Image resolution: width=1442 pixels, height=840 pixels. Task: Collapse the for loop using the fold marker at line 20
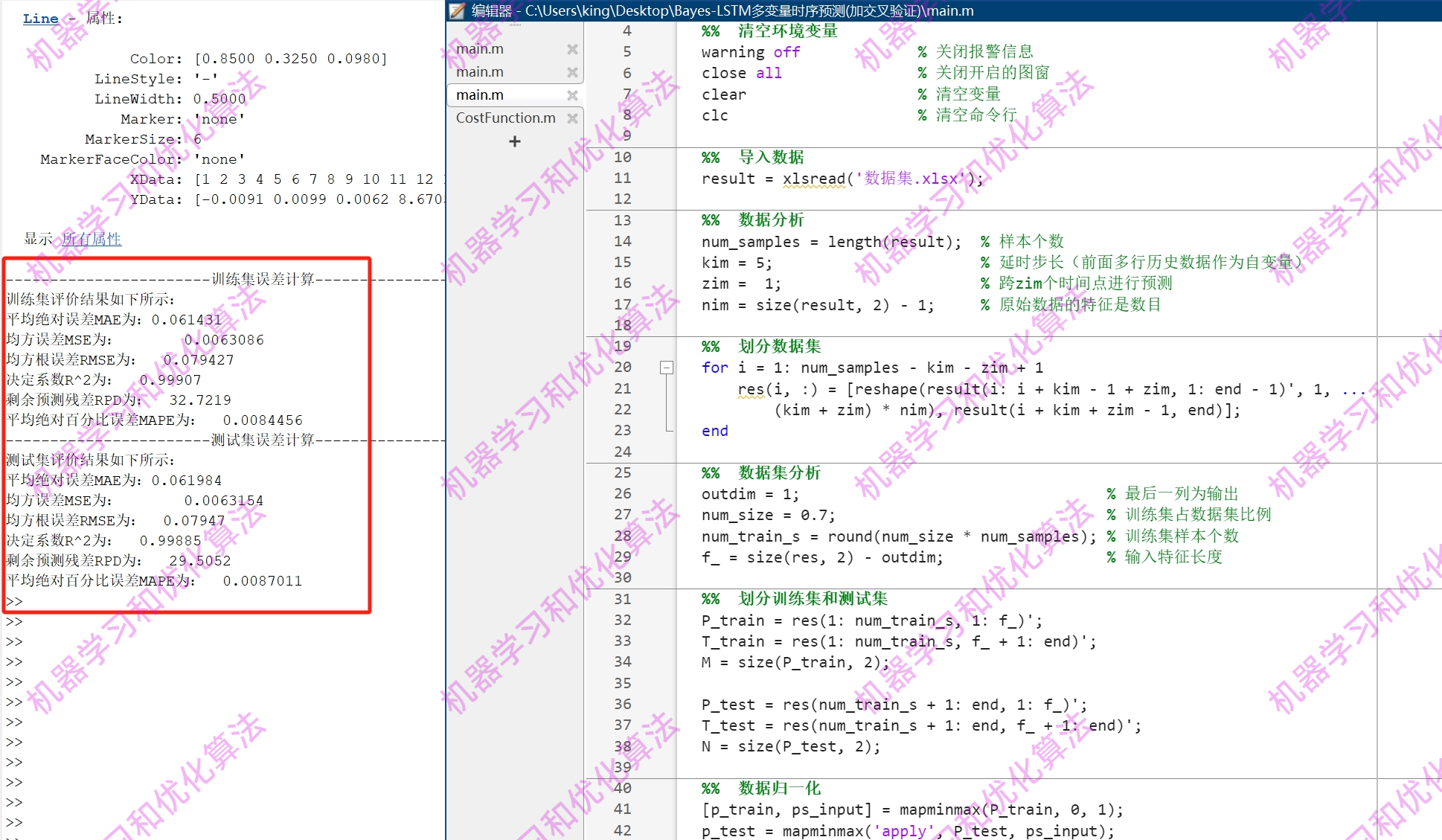(667, 368)
